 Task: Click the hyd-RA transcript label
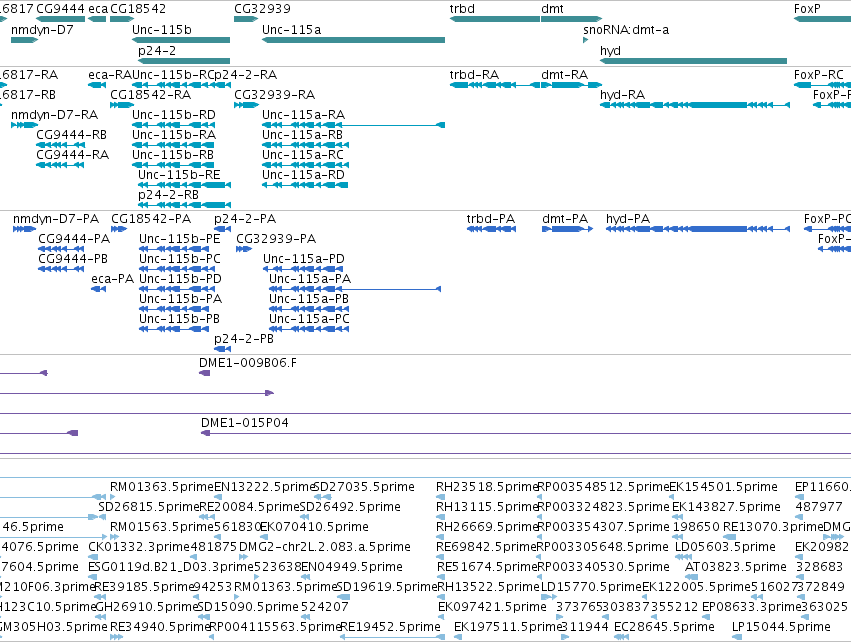point(623,94)
